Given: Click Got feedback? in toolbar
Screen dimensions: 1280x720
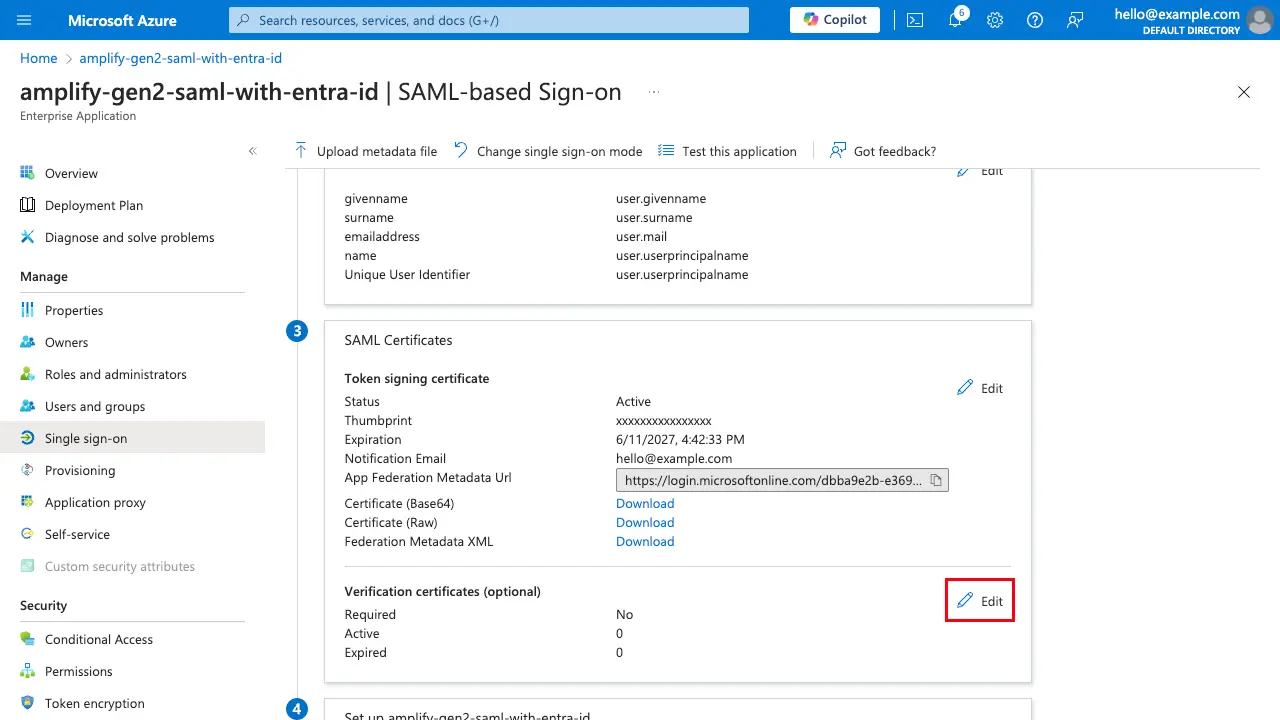Looking at the screenshot, I should click(x=883, y=151).
